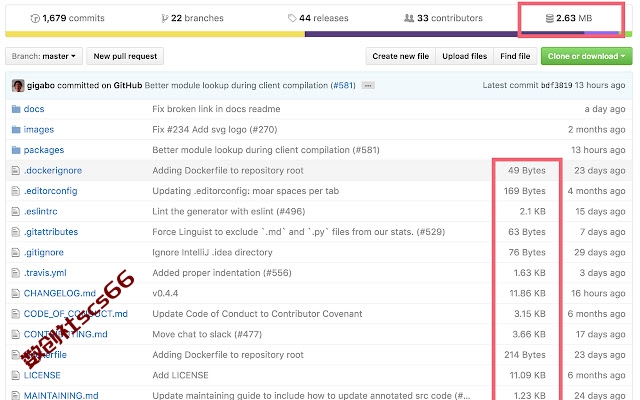Click the .editorconfig file icon

[x=16, y=191]
